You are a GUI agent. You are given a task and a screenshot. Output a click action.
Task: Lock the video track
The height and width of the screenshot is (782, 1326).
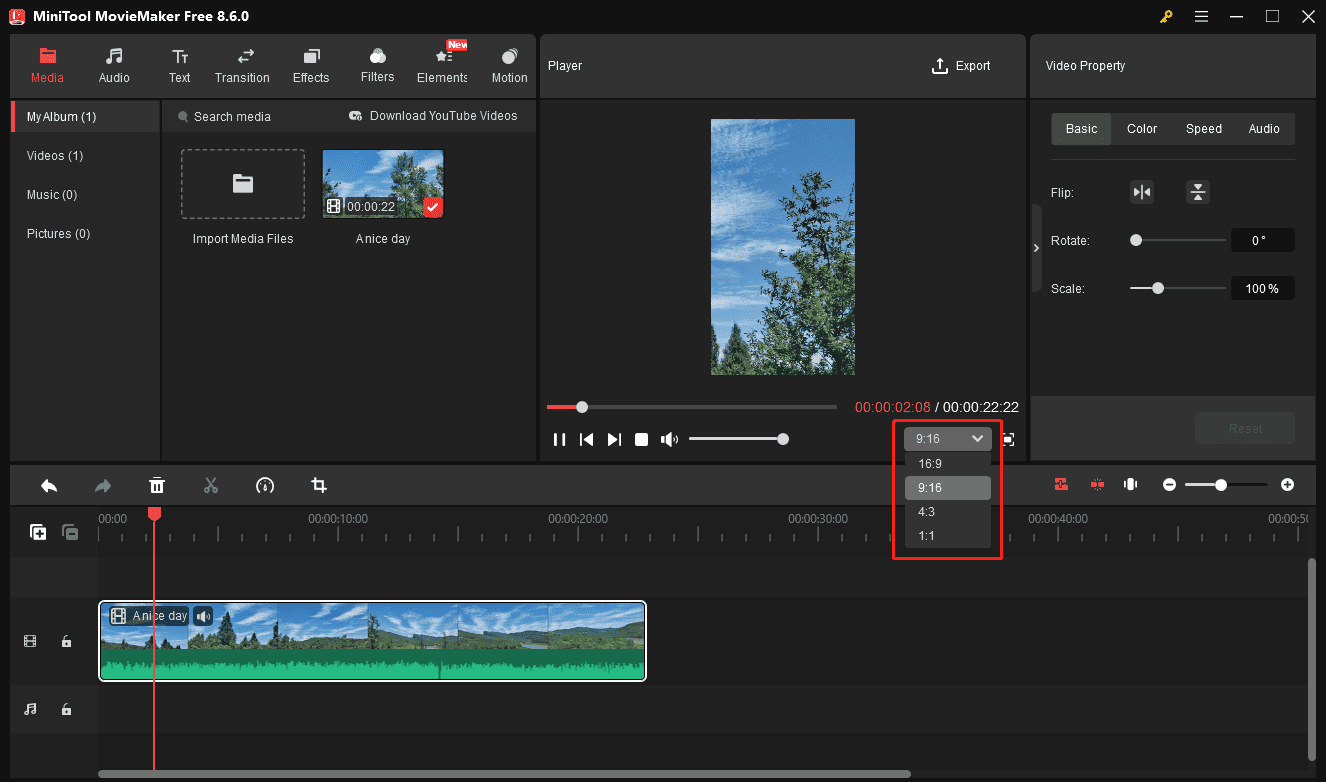point(66,641)
